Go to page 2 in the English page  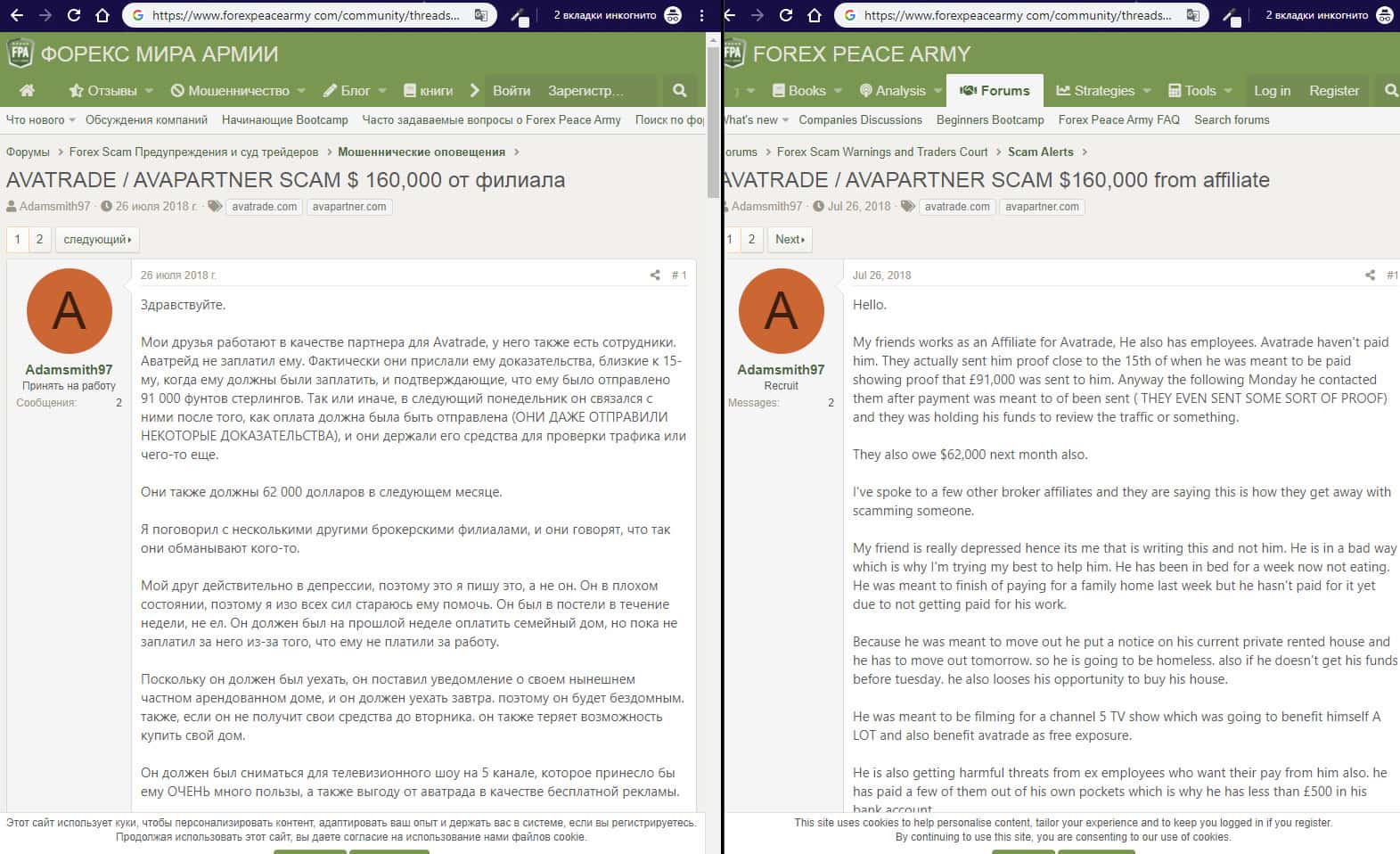tap(751, 239)
